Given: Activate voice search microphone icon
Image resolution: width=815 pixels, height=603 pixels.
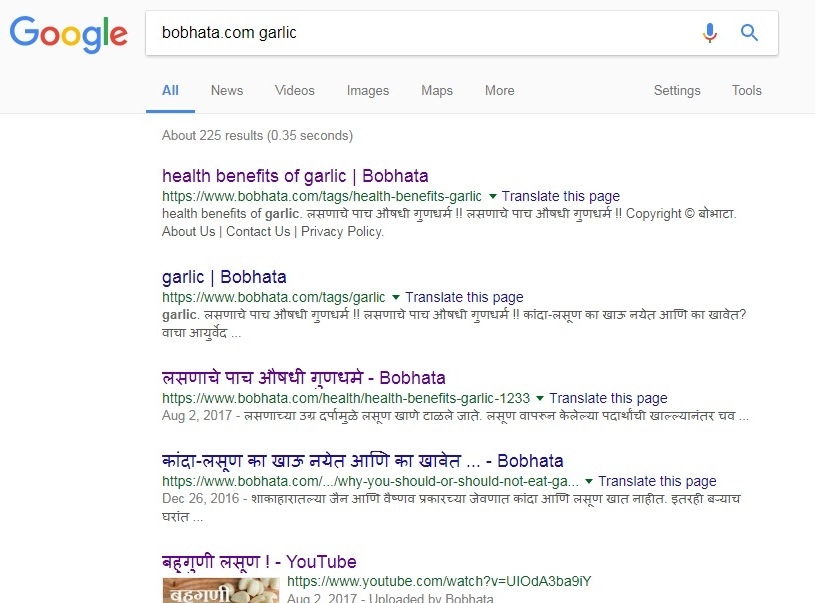Looking at the screenshot, I should 709,33.
